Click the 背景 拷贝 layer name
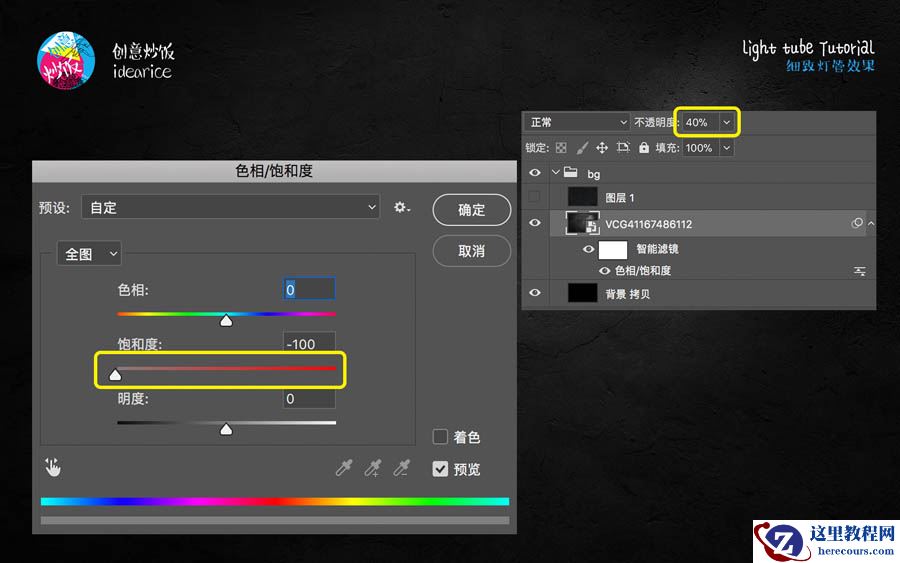Image resolution: width=900 pixels, height=563 pixels. (627, 294)
